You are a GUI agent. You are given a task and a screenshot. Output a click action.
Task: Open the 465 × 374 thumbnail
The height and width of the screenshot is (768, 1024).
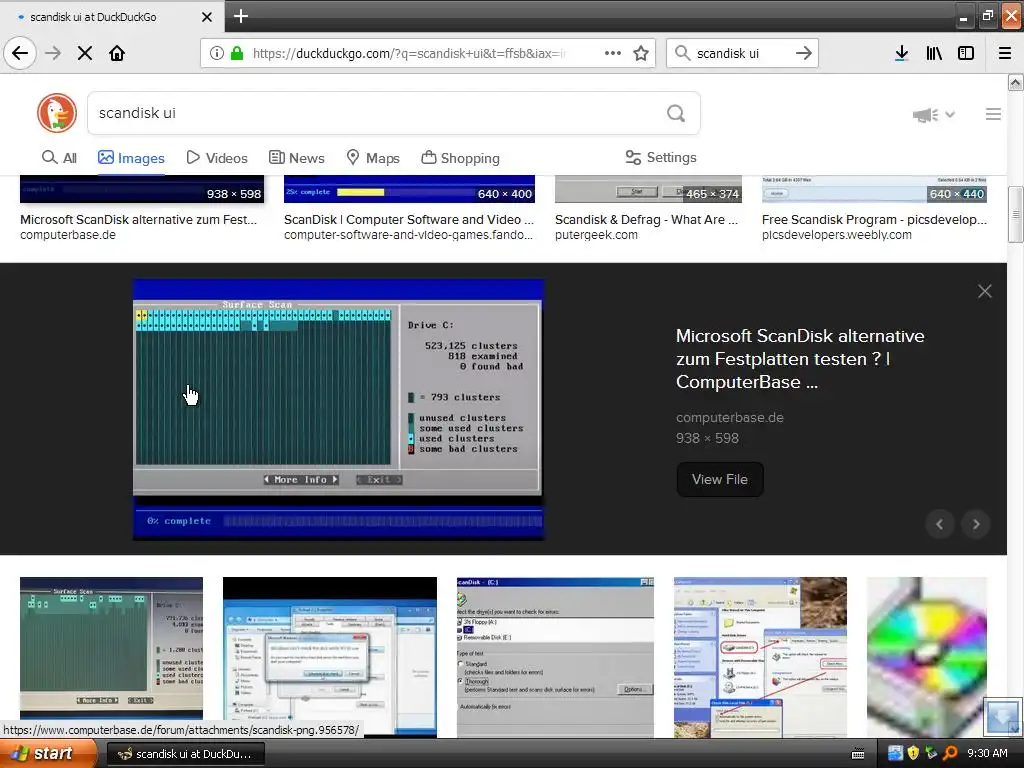648,189
